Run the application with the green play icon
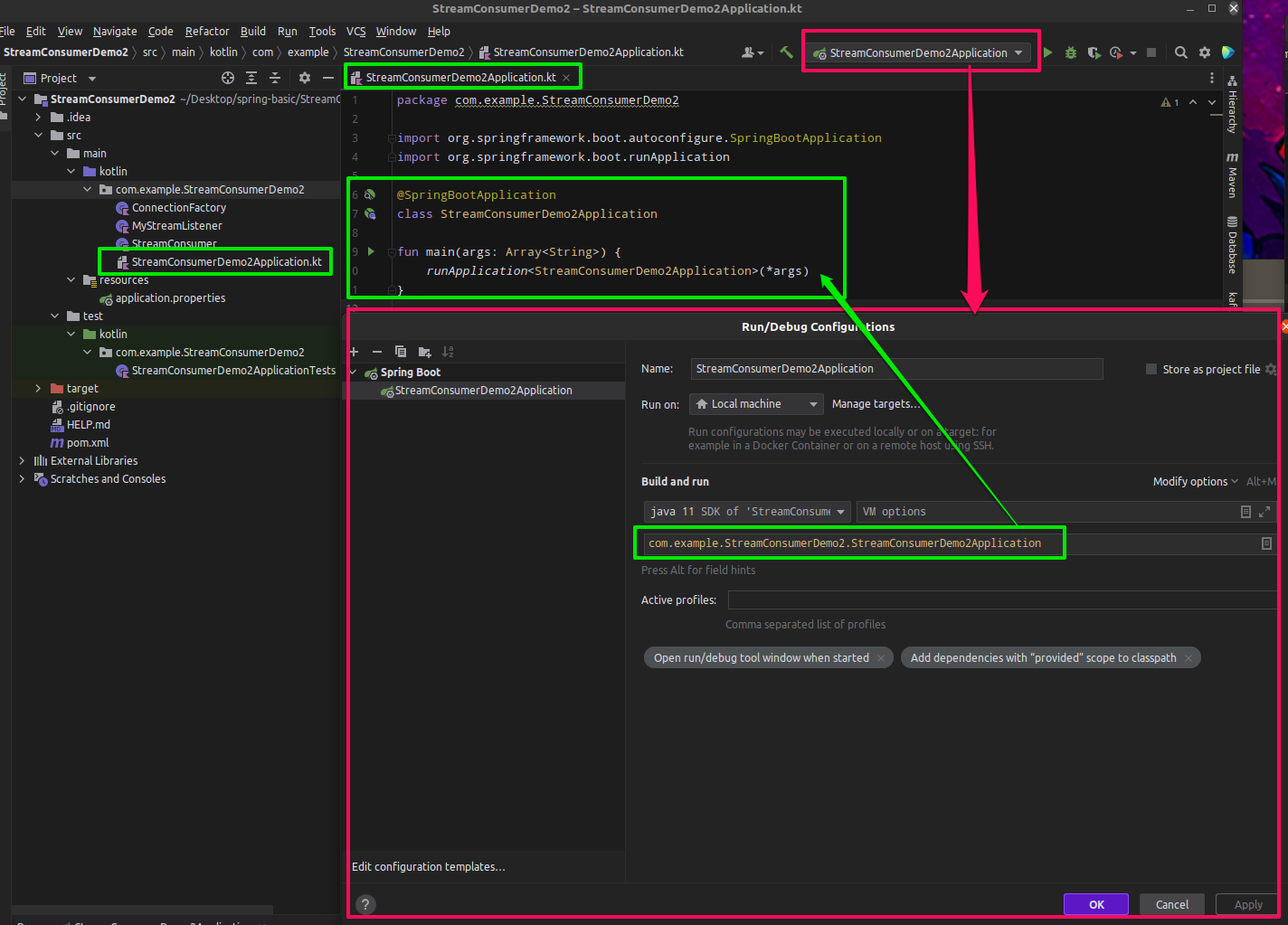Viewport: 1288px width, 925px height. click(x=1047, y=52)
